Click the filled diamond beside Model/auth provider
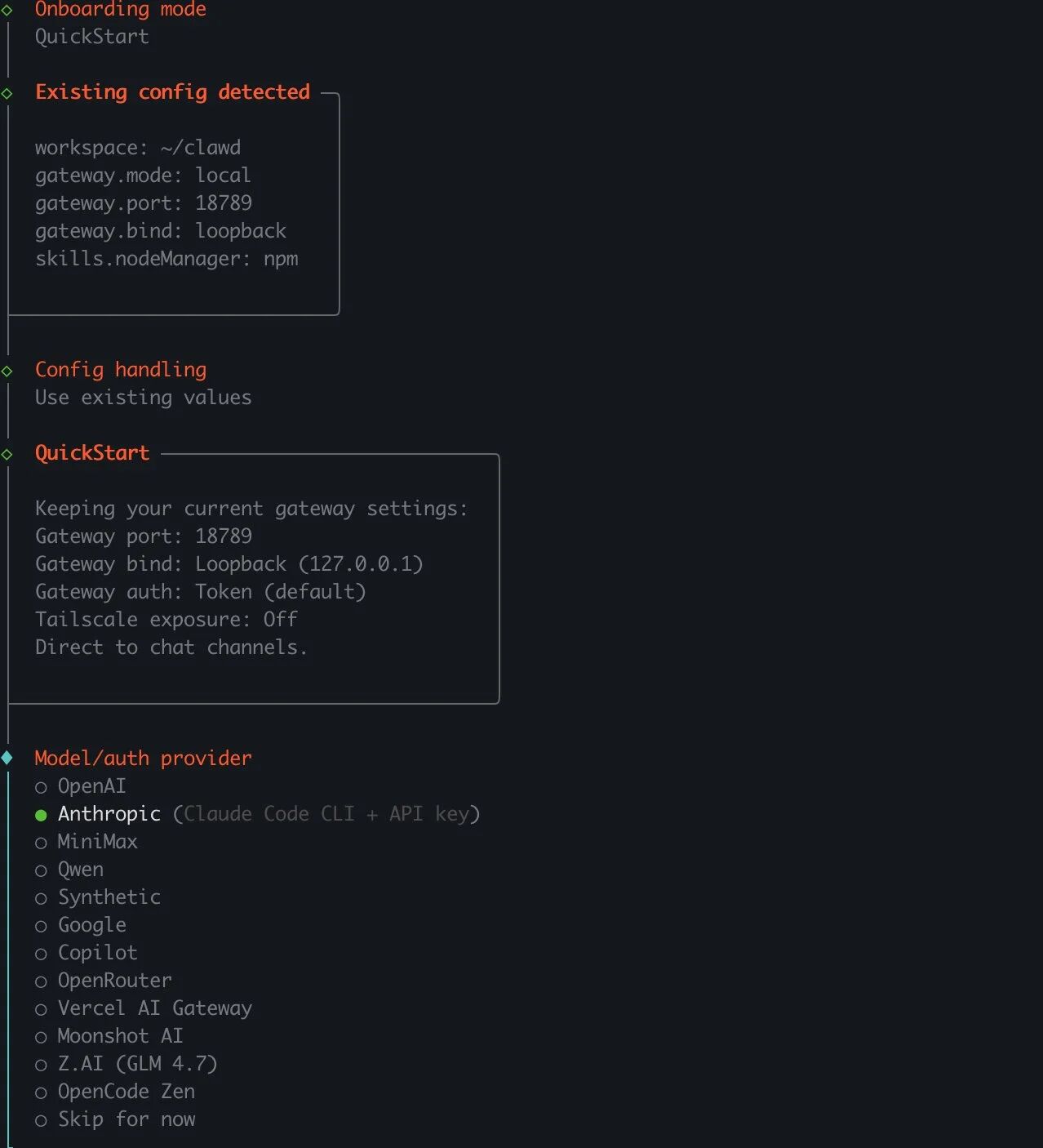 click(7, 758)
